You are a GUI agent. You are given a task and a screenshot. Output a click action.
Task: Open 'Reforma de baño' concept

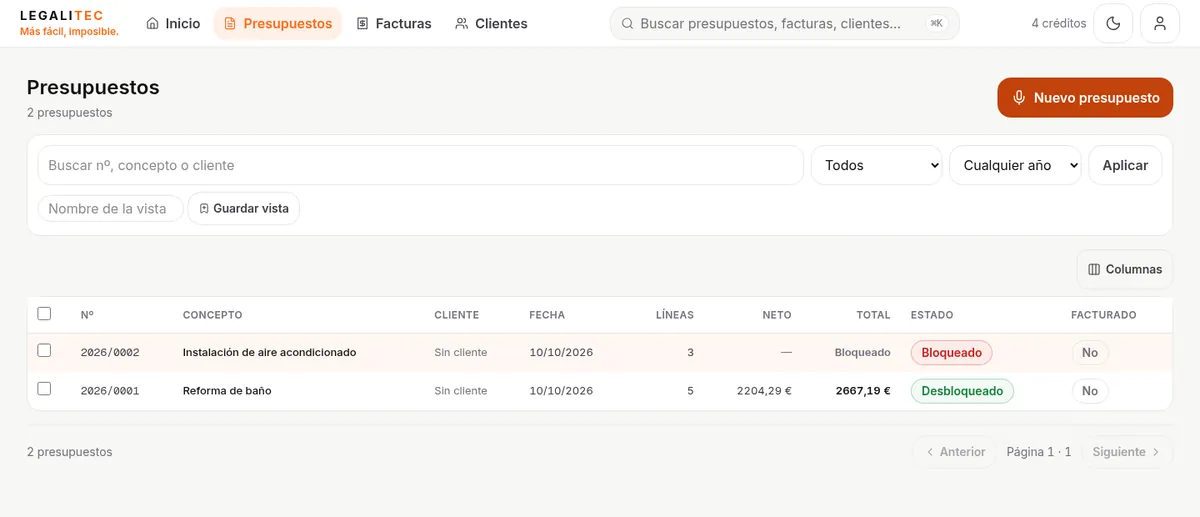coord(227,390)
